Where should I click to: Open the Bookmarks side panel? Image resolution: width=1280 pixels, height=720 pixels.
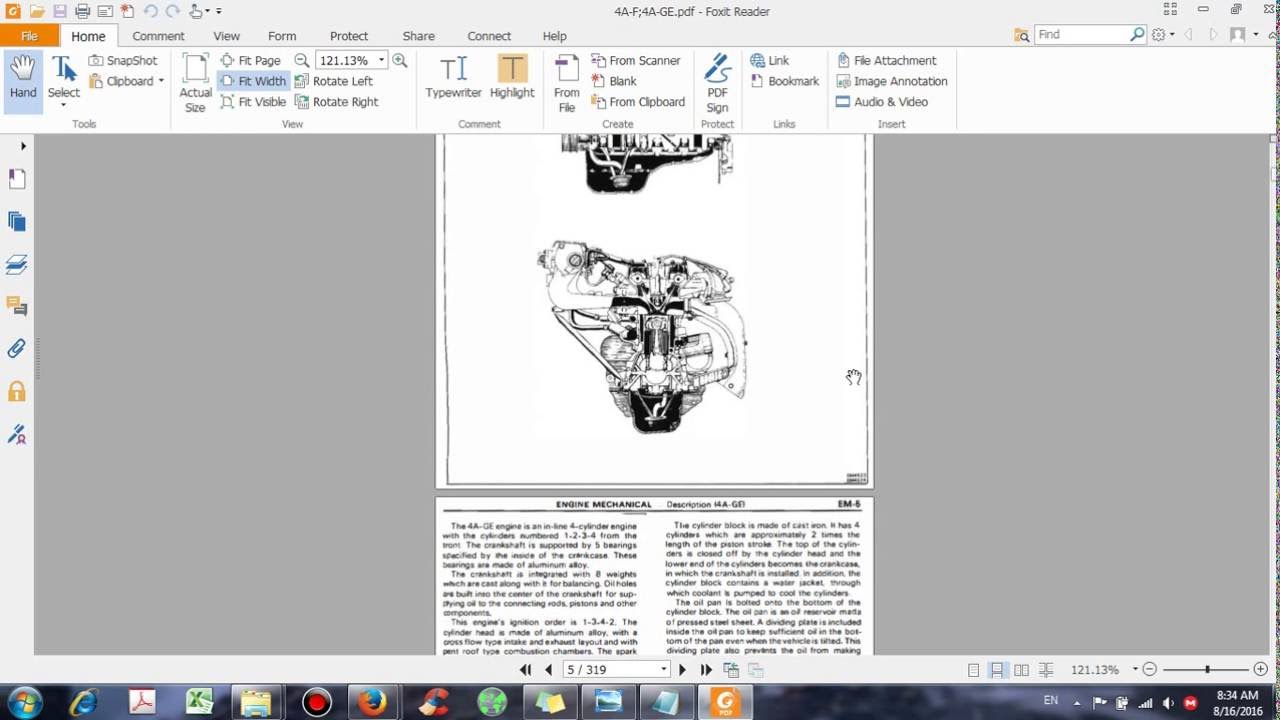coord(16,179)
